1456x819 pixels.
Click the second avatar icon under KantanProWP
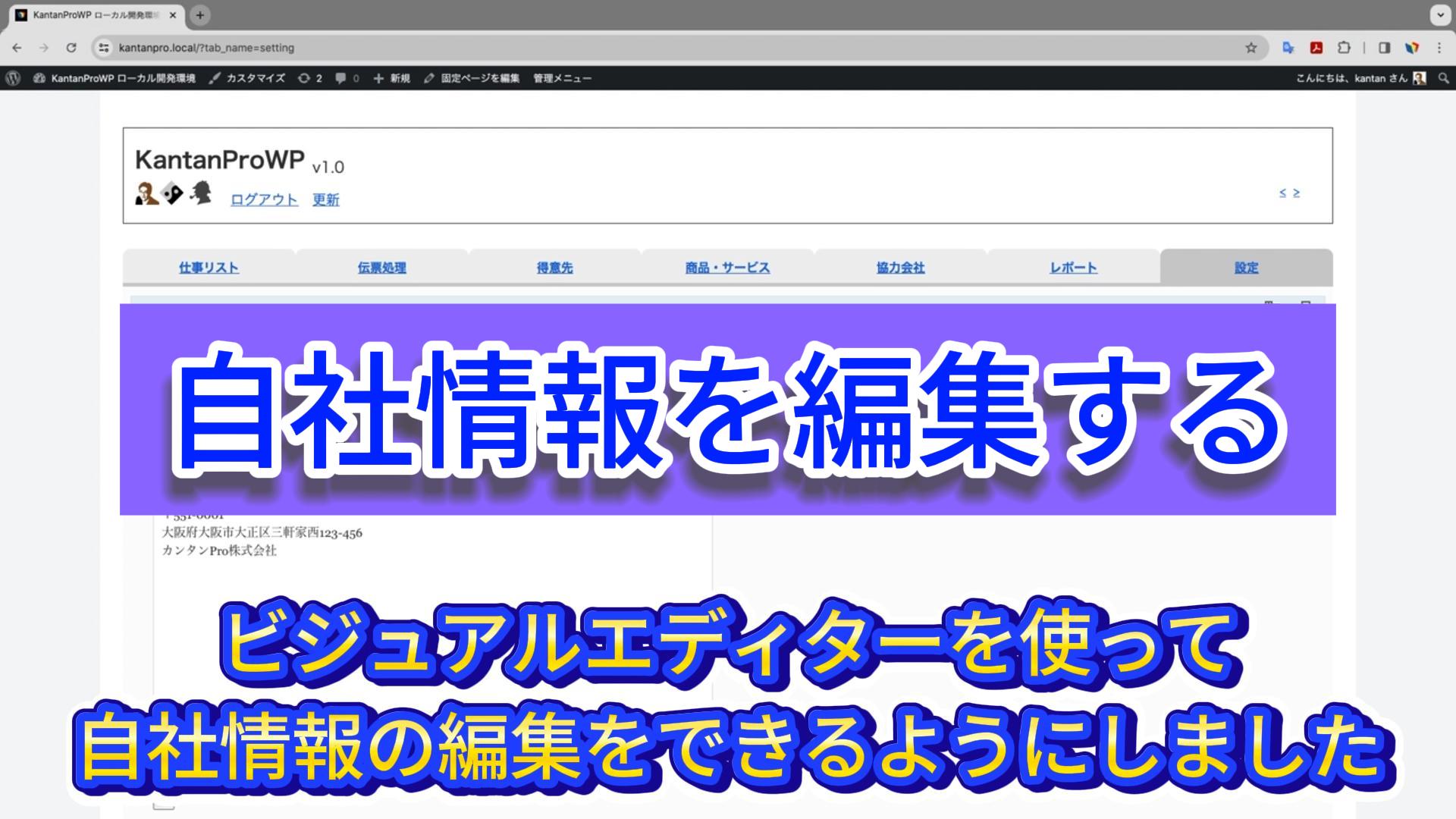[173, 193]
